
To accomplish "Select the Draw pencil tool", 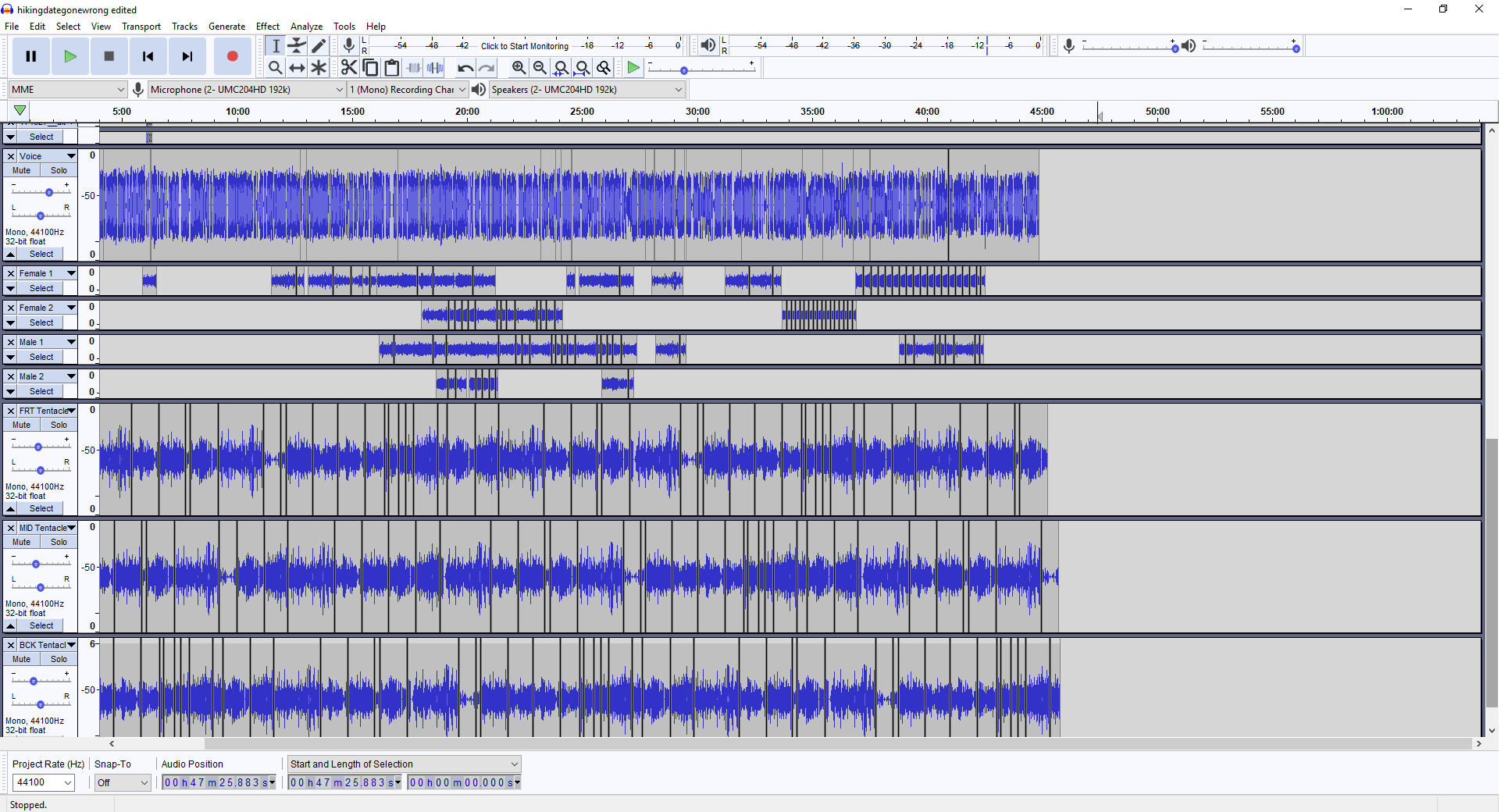I will click(x=319, y=46).
